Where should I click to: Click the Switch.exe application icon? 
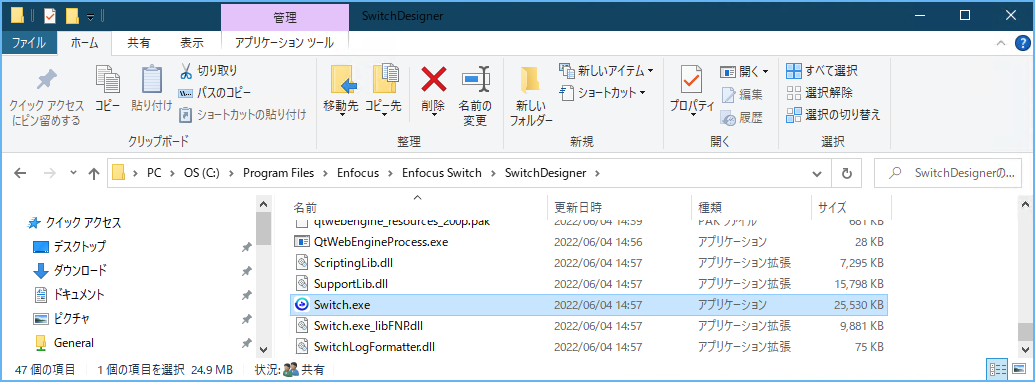pyautogui.click(x=302, y=304)
